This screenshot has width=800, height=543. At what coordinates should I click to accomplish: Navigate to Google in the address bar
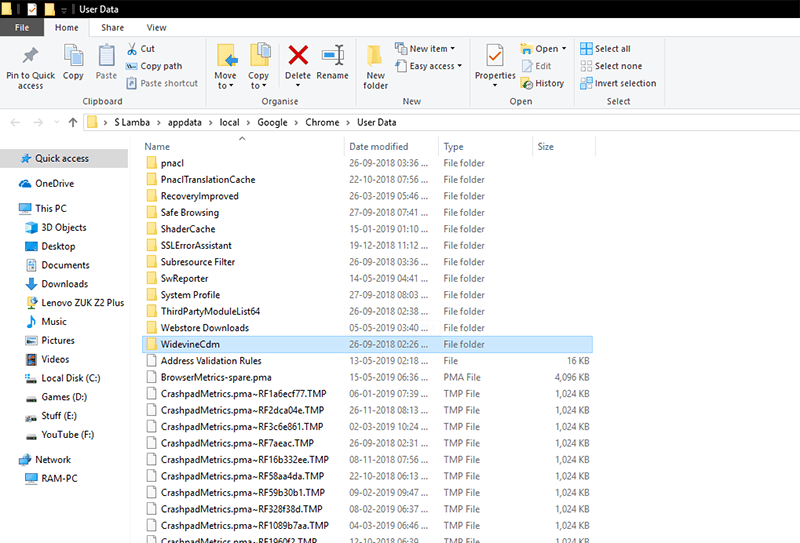[272, 122]
